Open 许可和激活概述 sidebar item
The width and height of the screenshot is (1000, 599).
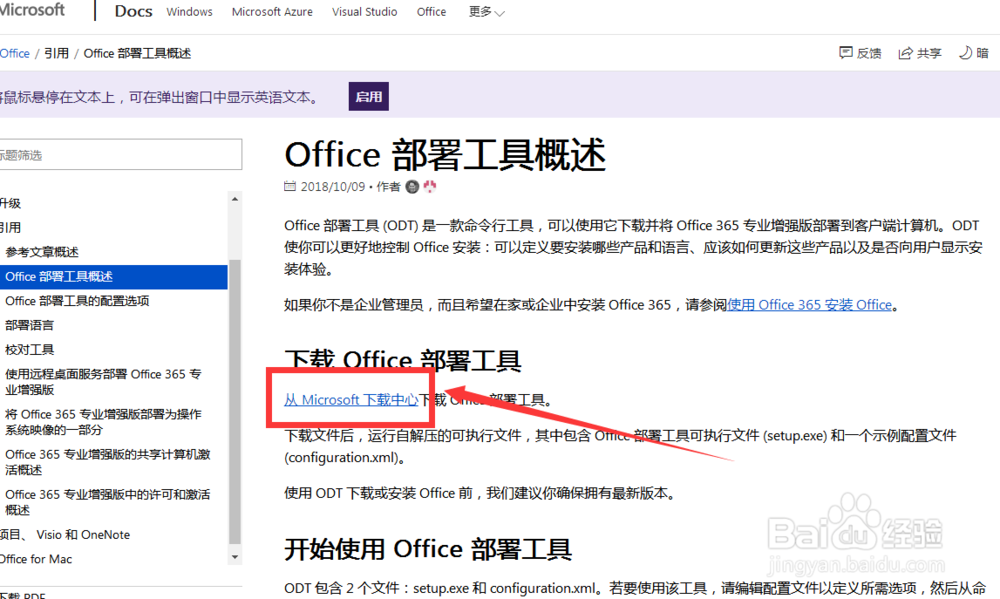coord(108,502)
